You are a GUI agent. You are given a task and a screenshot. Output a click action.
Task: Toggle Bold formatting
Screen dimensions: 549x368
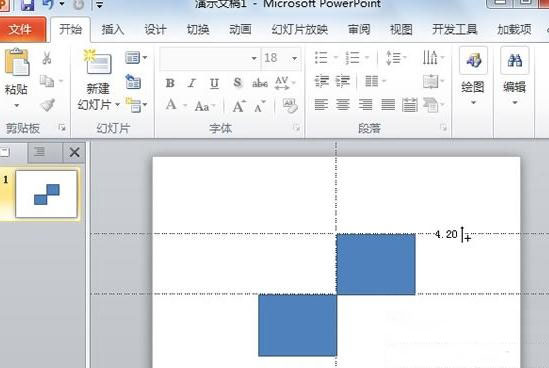[170, 83]
